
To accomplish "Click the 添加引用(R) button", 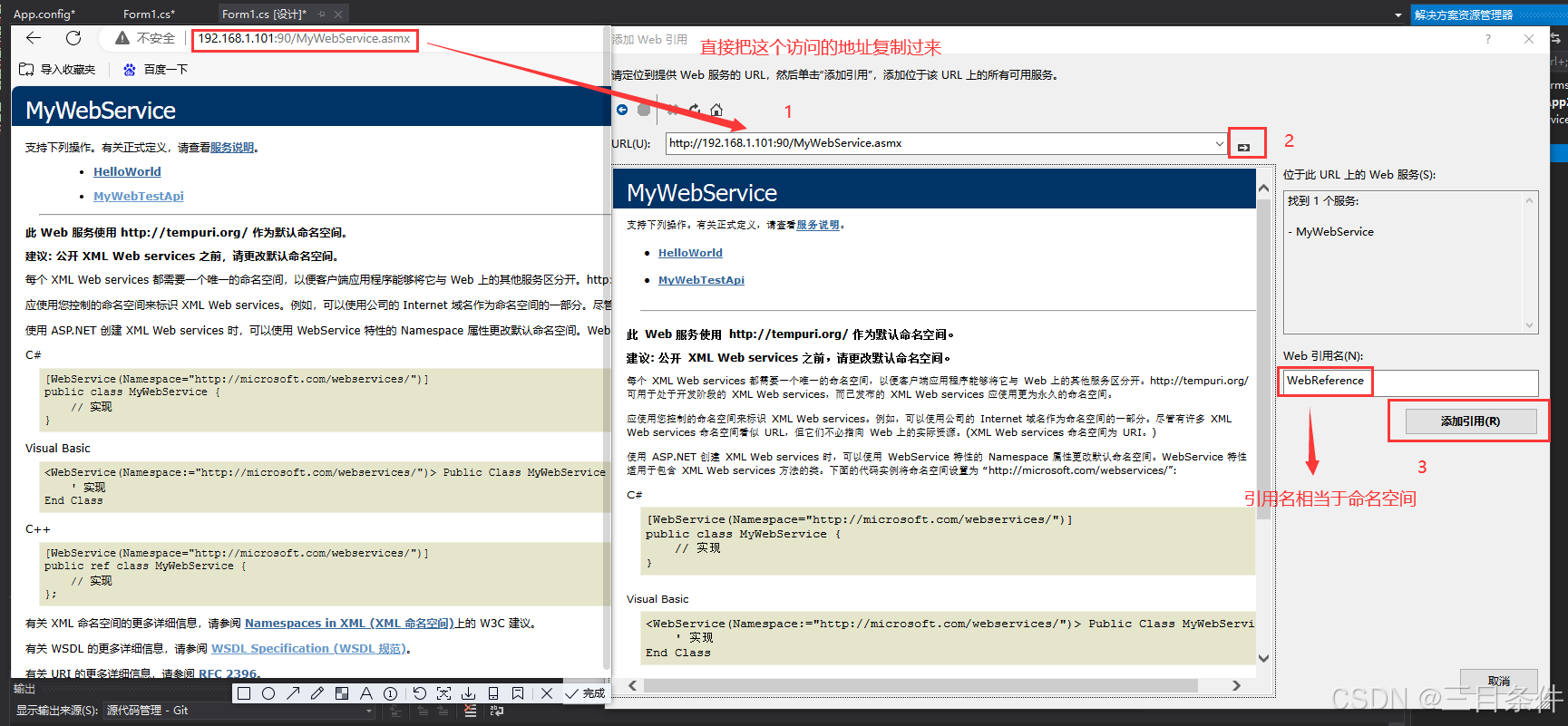I will [1471, 421].
